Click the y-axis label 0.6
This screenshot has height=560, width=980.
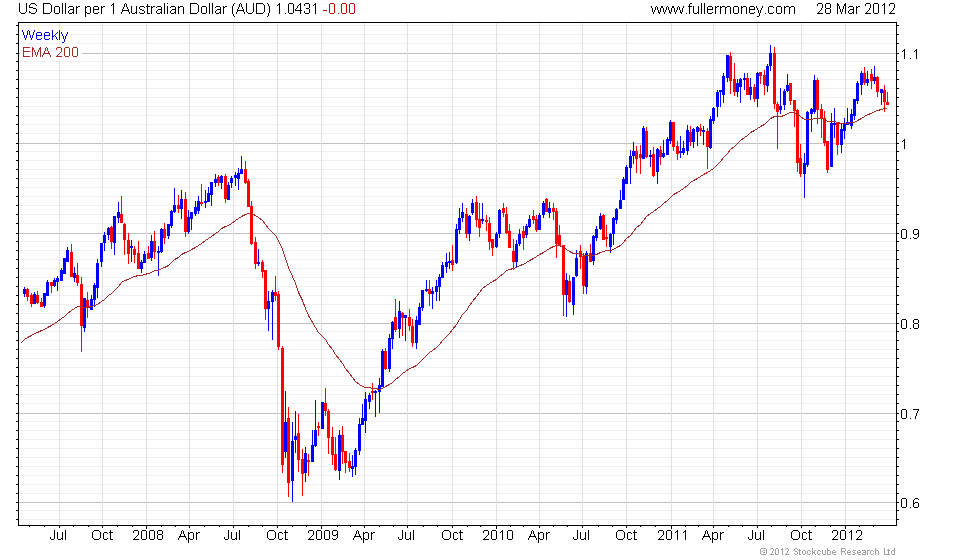(909, 503)
